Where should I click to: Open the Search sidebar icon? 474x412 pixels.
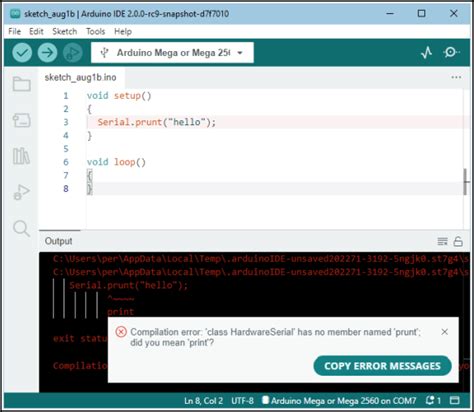point(21,229)
